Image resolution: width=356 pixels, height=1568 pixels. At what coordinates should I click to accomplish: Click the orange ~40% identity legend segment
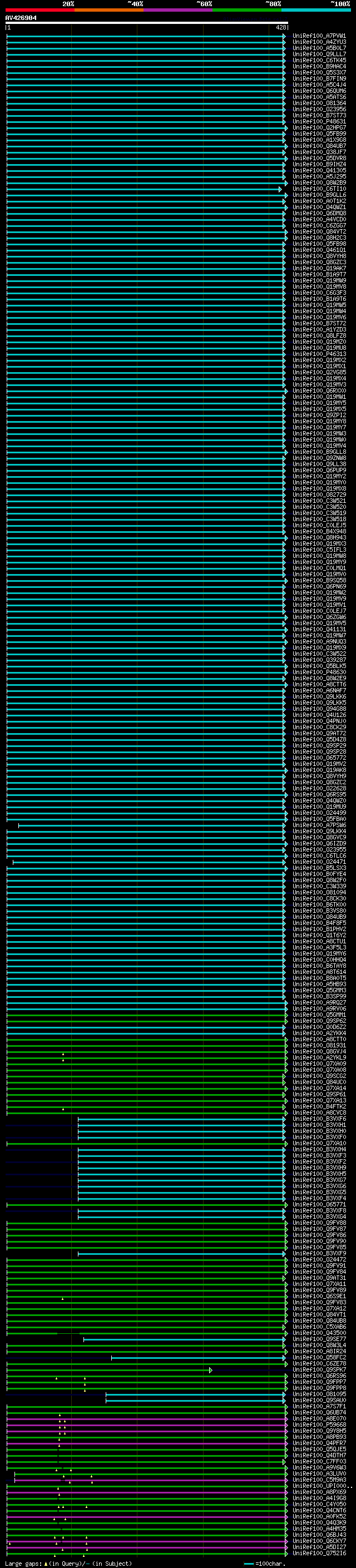[109, 10]
